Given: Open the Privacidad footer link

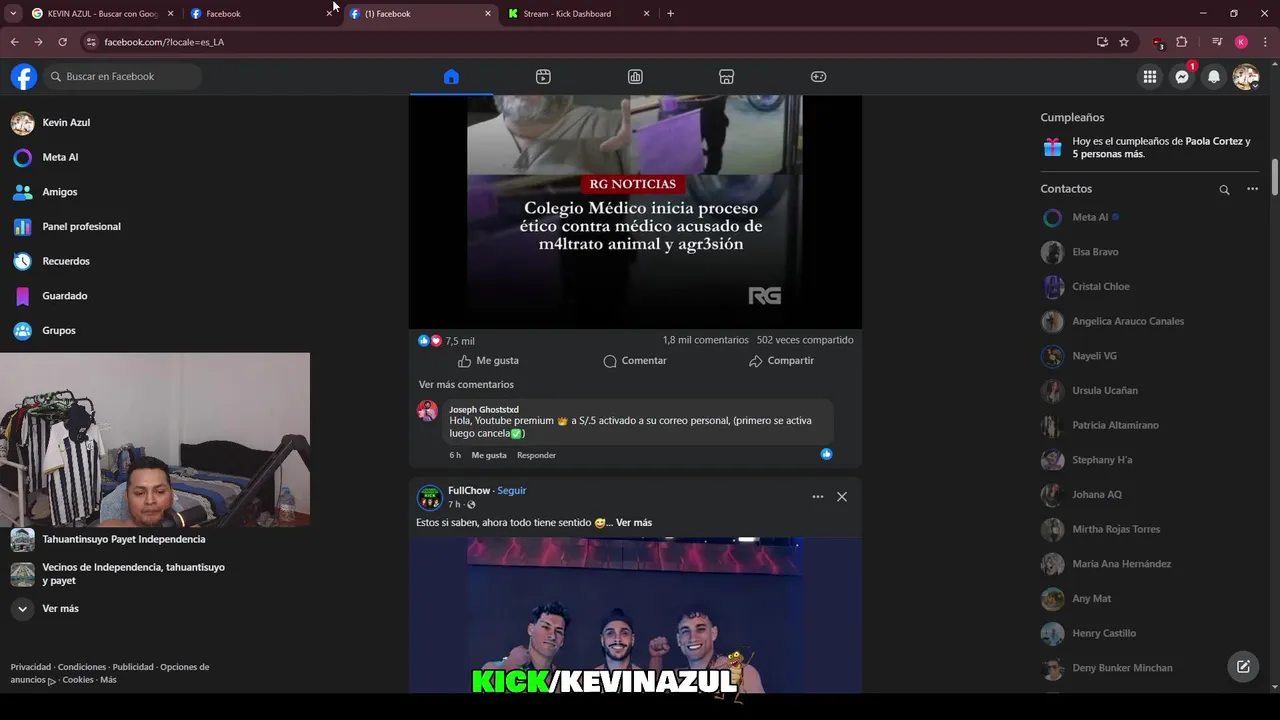Looking at the screenshot, I should pos(31,667).
